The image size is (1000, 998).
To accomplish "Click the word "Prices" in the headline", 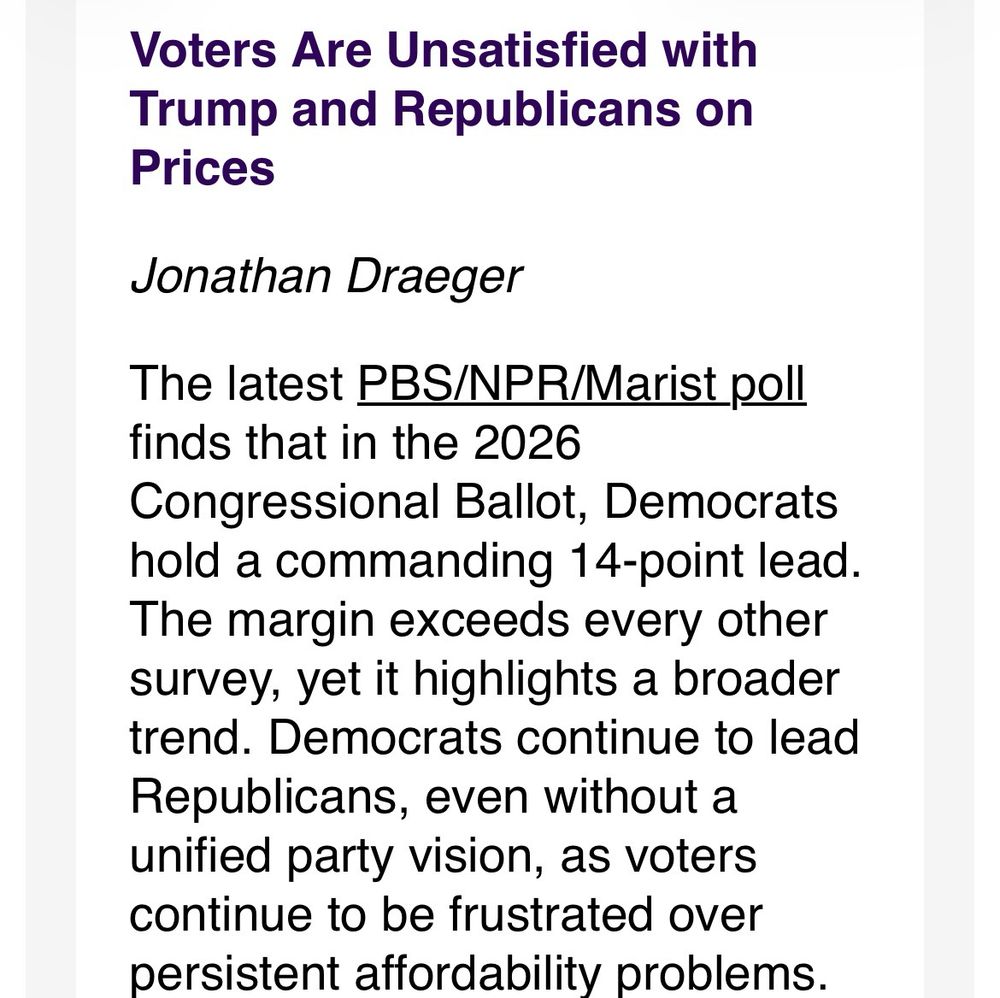I will [x=202, y=167].
